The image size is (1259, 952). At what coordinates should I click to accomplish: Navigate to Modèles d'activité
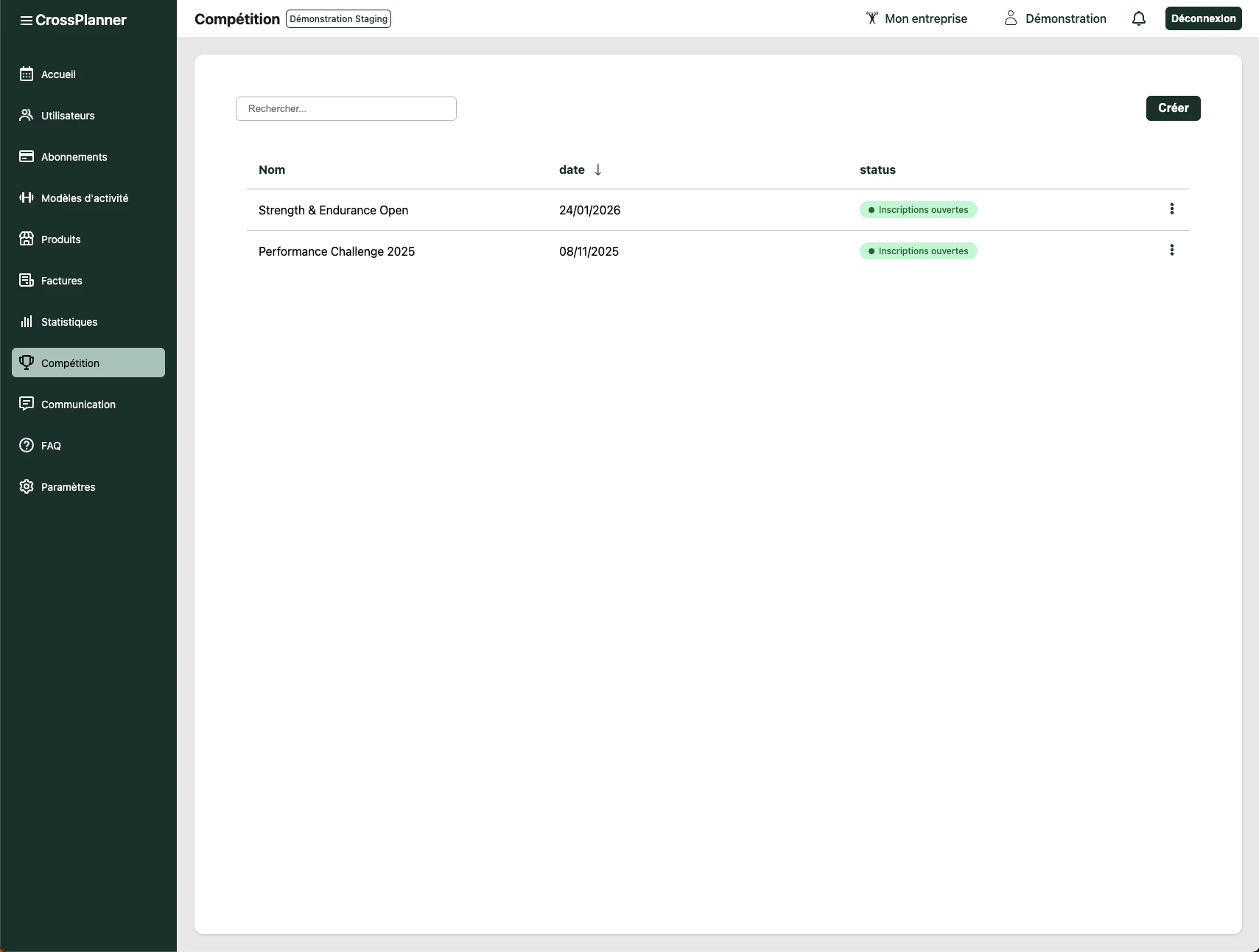point(84,198)
